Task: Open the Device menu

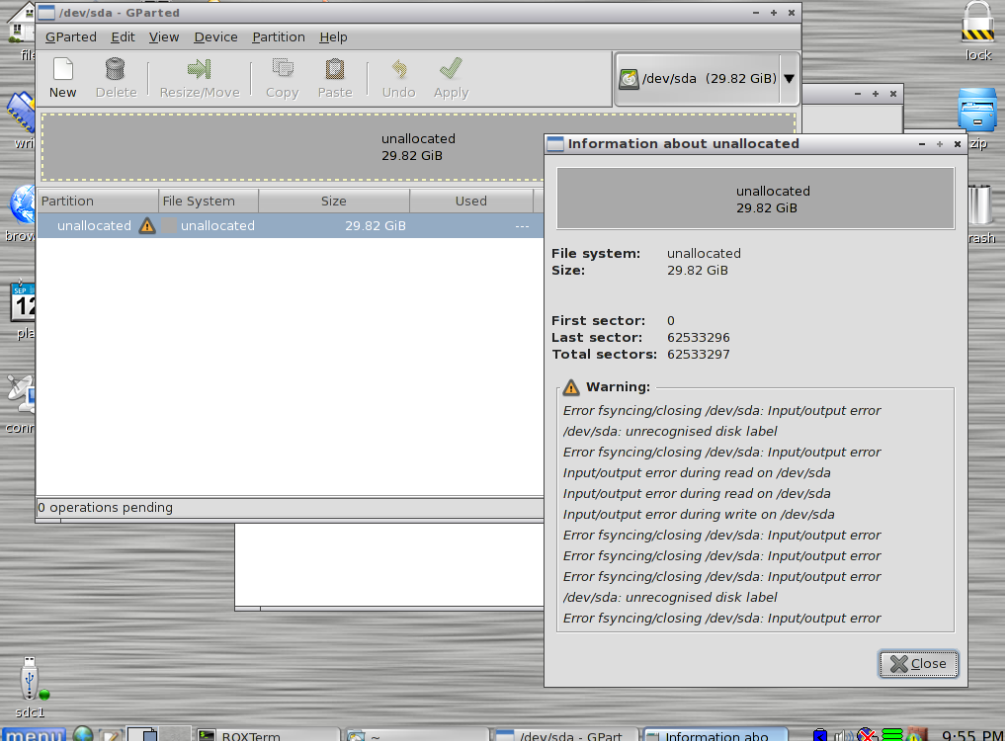Action: [x=215, y=37]
